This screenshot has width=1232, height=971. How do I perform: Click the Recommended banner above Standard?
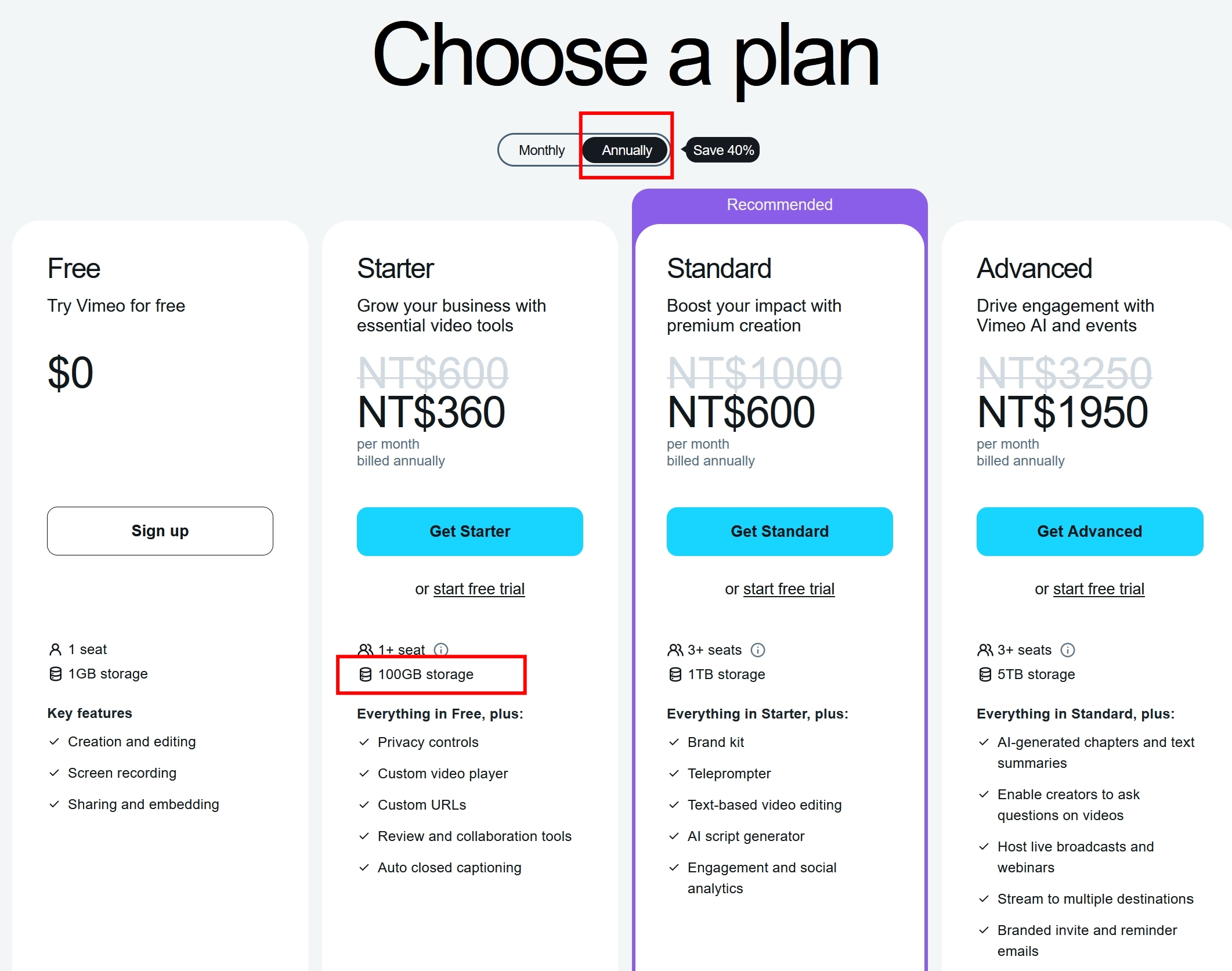coord(780,205)
